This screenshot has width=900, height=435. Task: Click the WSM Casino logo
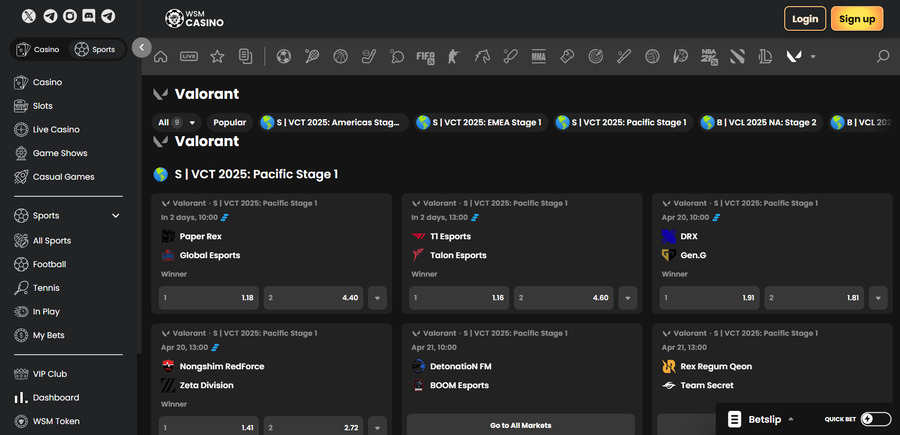(x=194, y=19)
